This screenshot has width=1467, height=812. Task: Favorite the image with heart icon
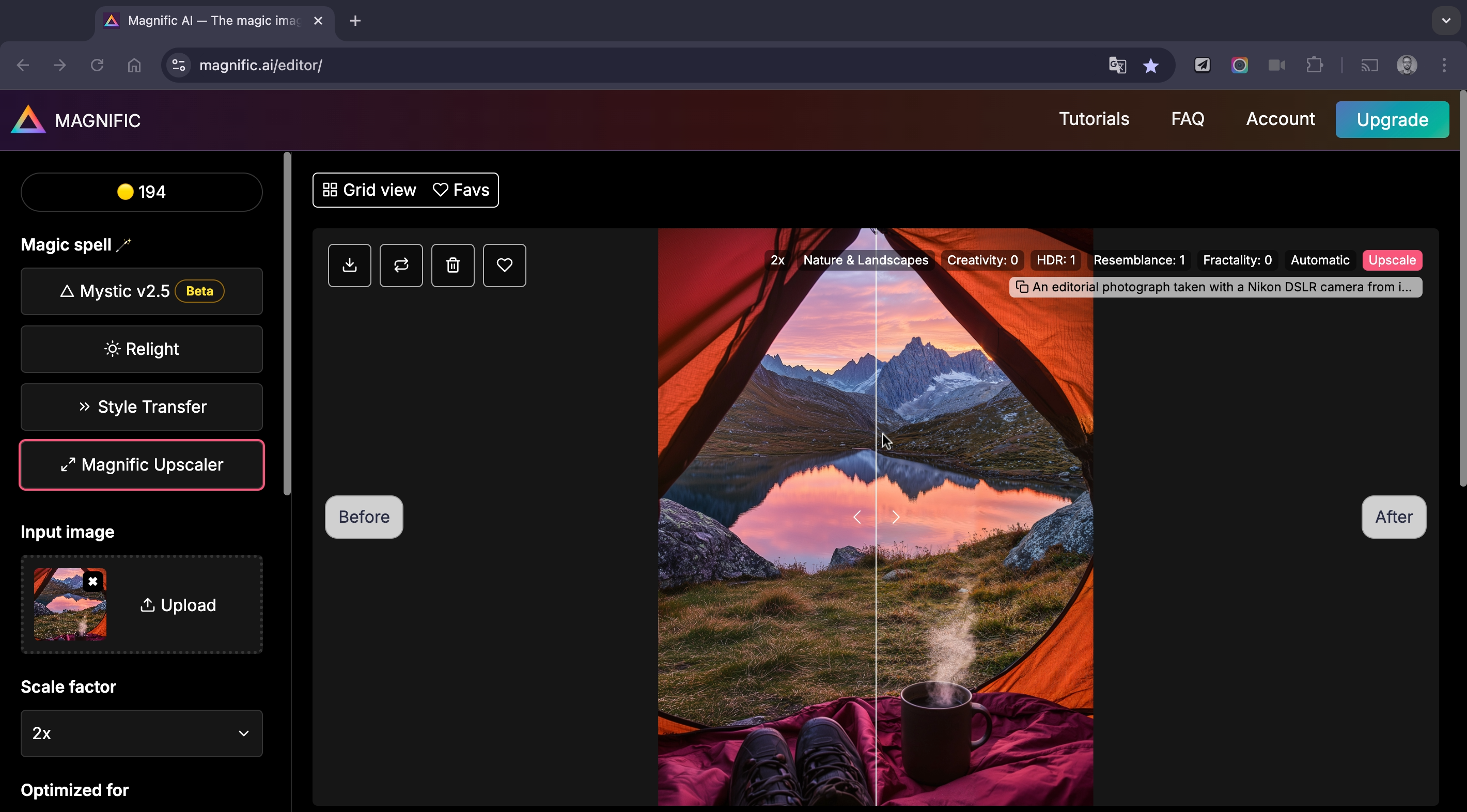point(504,266)
